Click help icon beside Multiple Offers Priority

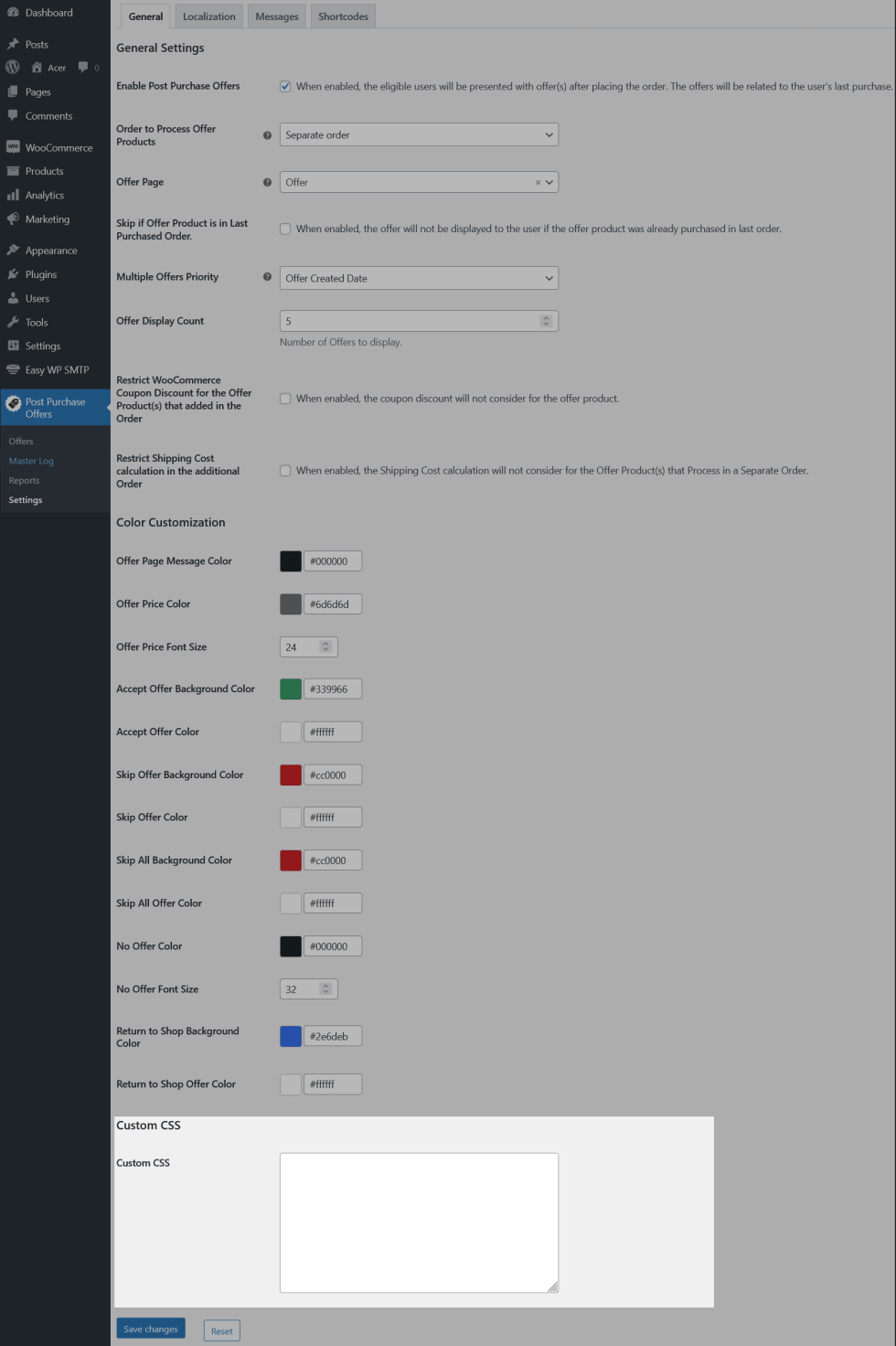pyautogui.click(x=267, y=277)
